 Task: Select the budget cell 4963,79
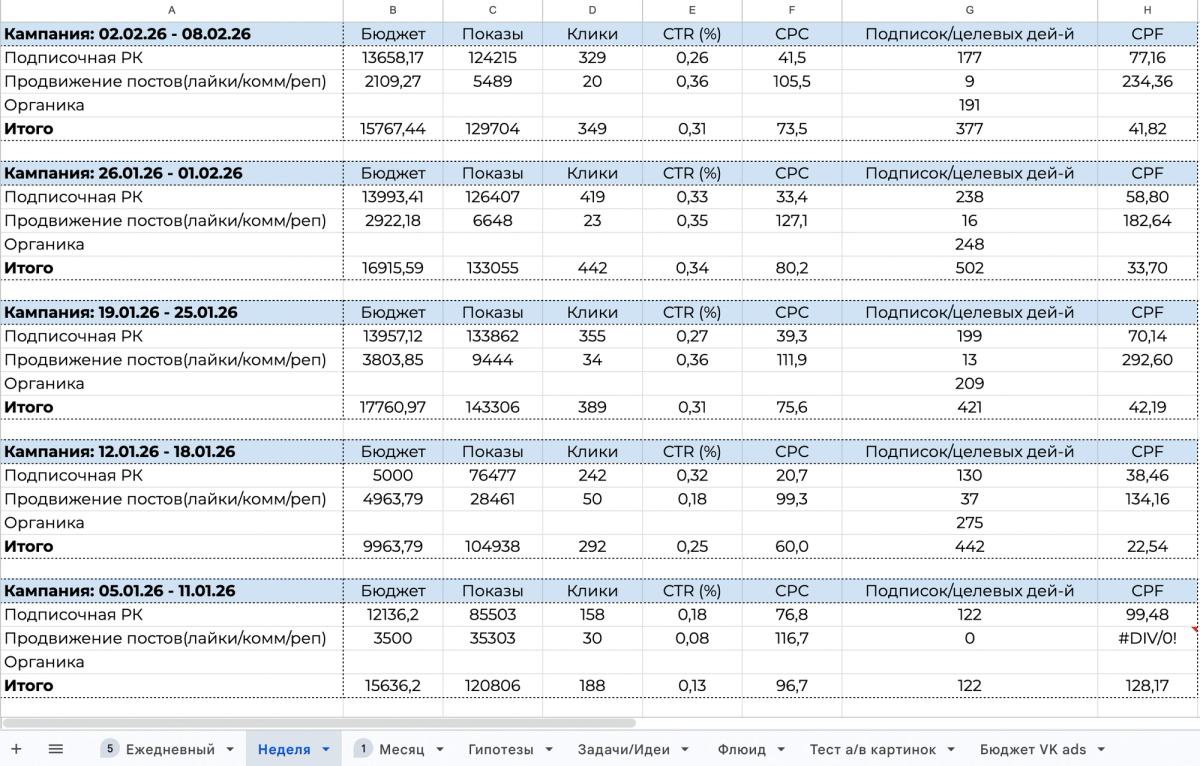[393, 499]
